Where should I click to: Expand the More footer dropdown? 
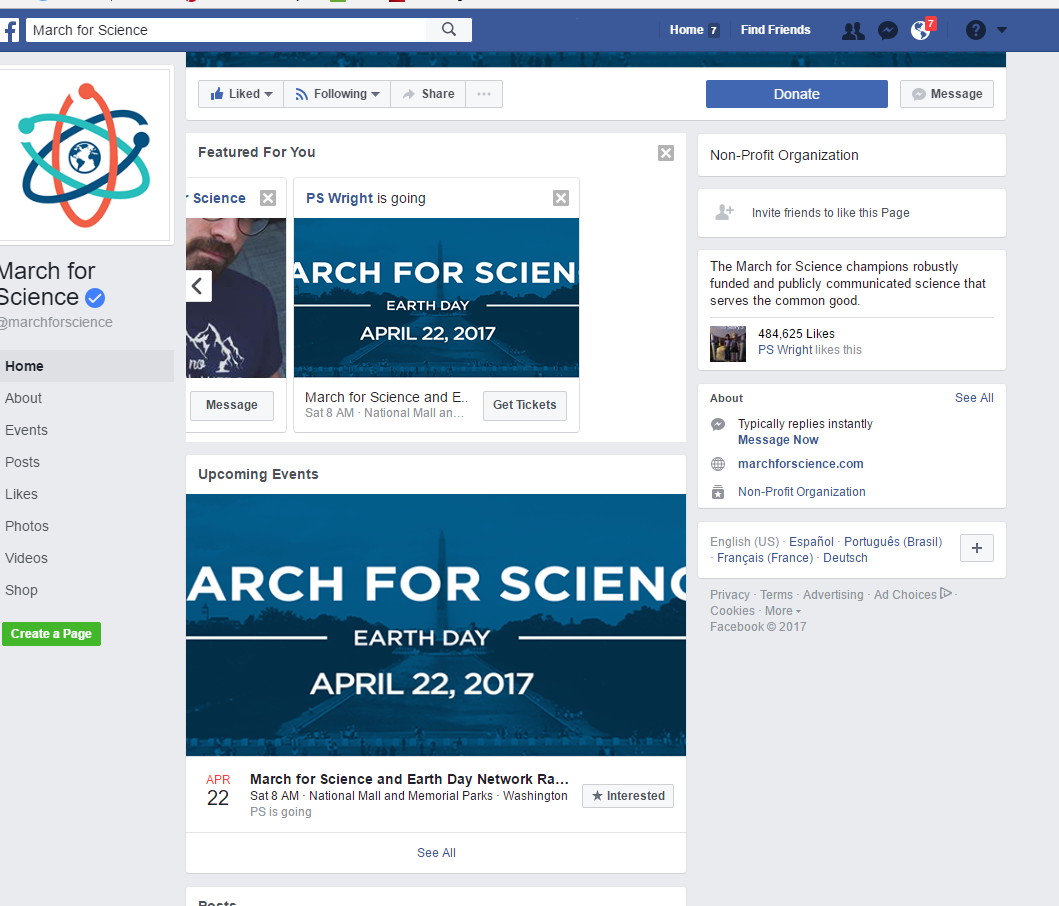tap(783, 611)
